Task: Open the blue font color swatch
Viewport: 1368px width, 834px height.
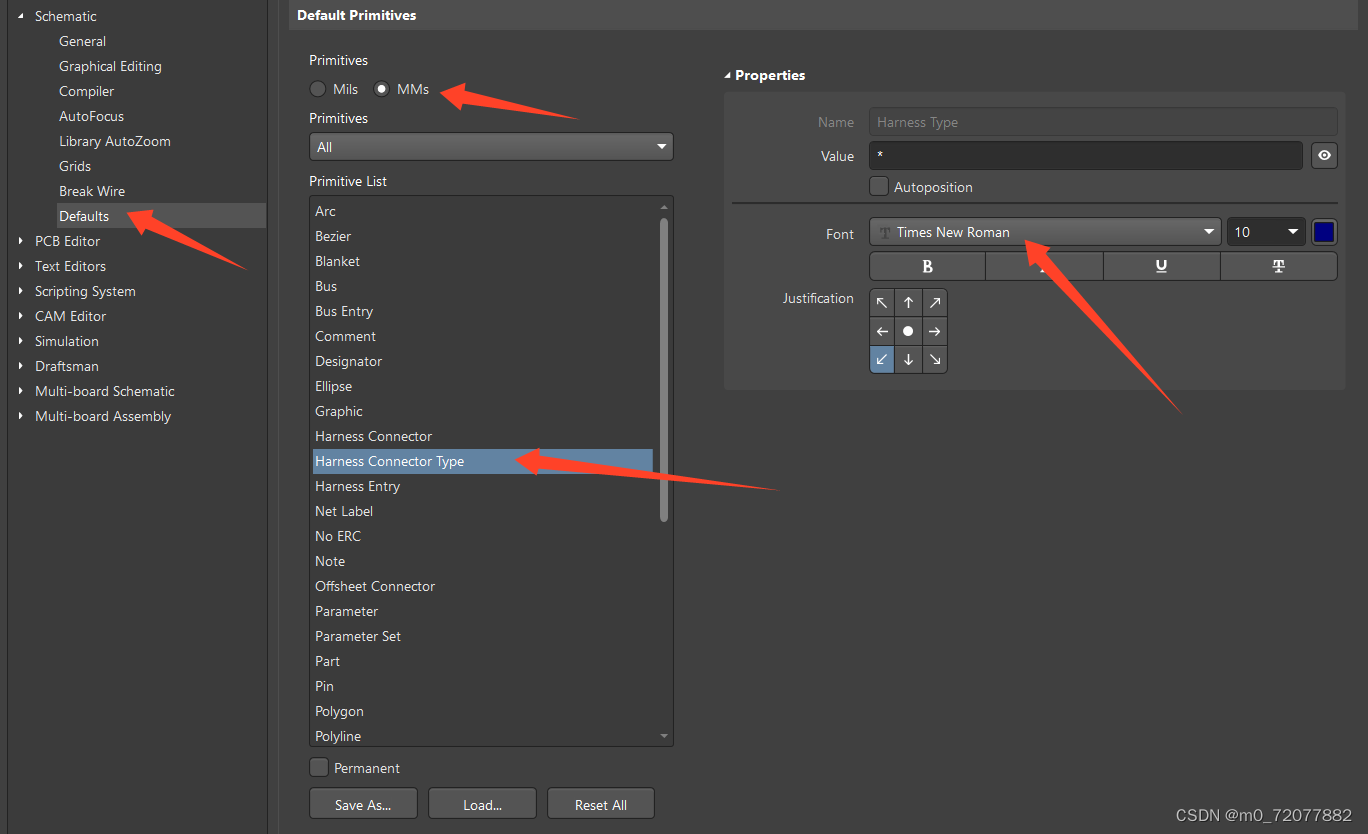Action: point(1324,232)
